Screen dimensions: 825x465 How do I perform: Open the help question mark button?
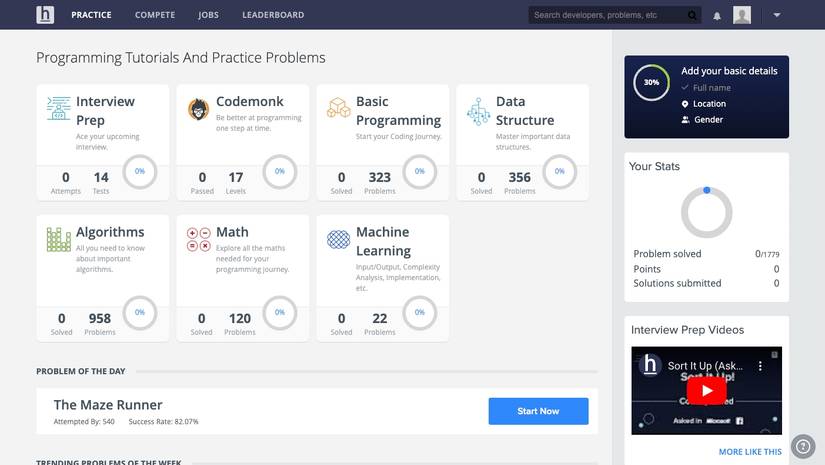tap(803, 447)
